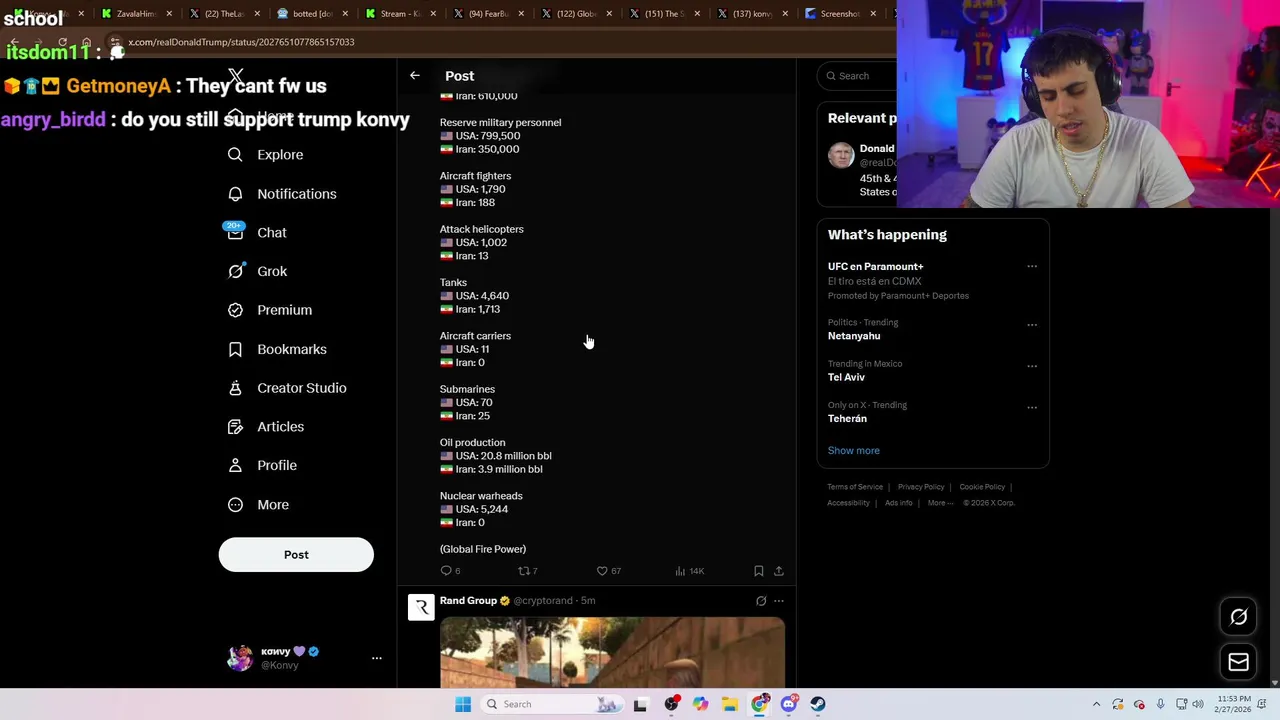Open Explore from the sidebar
The image size is (1280, 720).
[x=265, y=155]
